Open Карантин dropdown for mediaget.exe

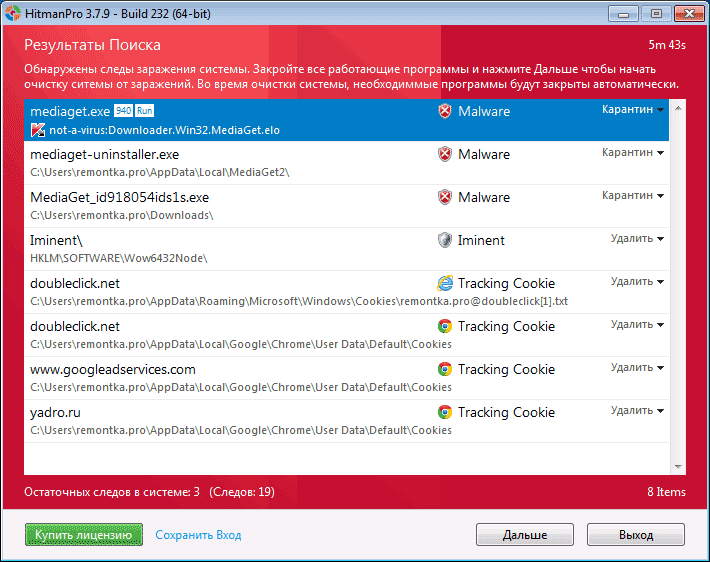pos(633,110)
